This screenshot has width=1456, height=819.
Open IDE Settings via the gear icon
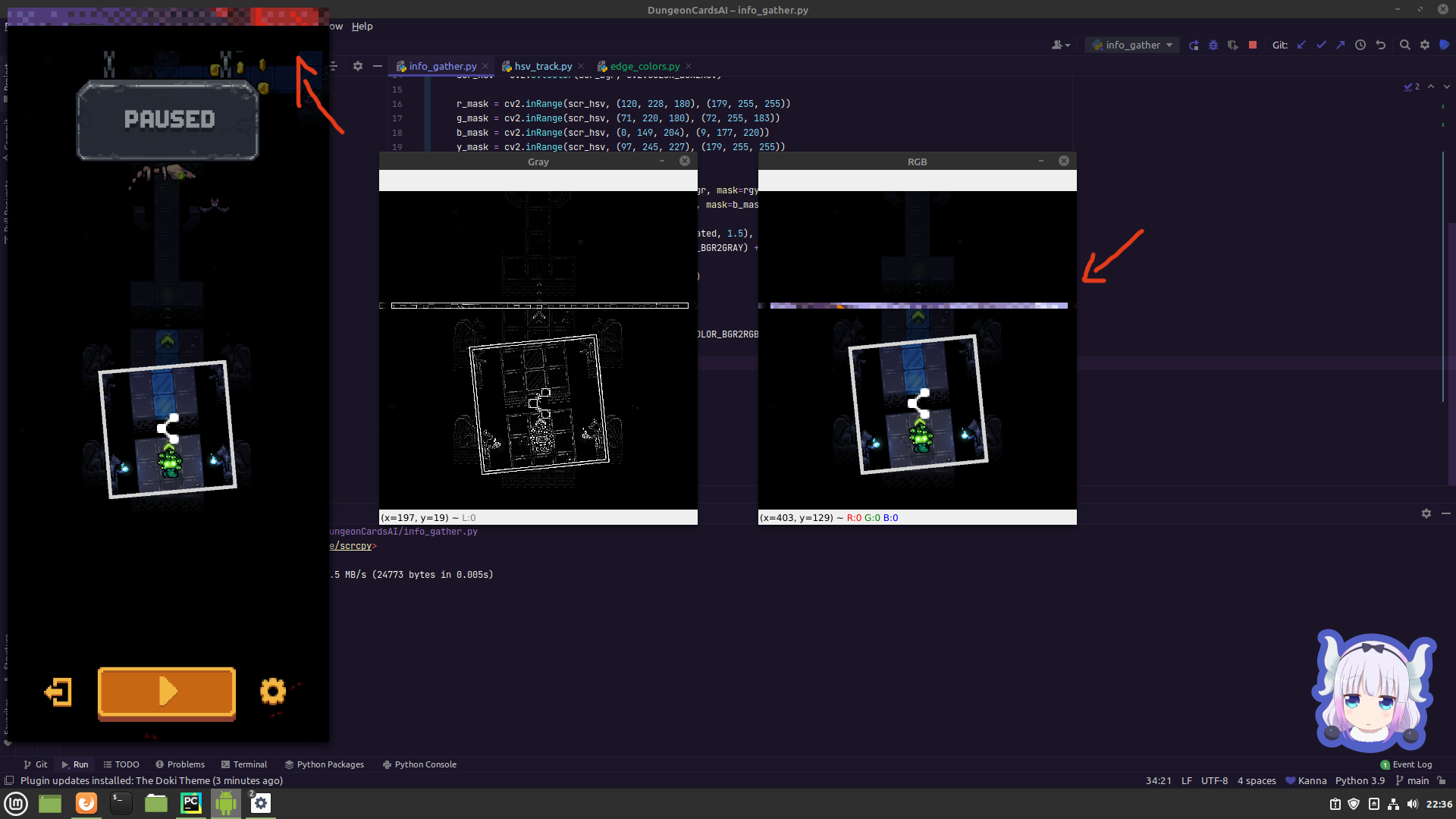click(1426, 45)
